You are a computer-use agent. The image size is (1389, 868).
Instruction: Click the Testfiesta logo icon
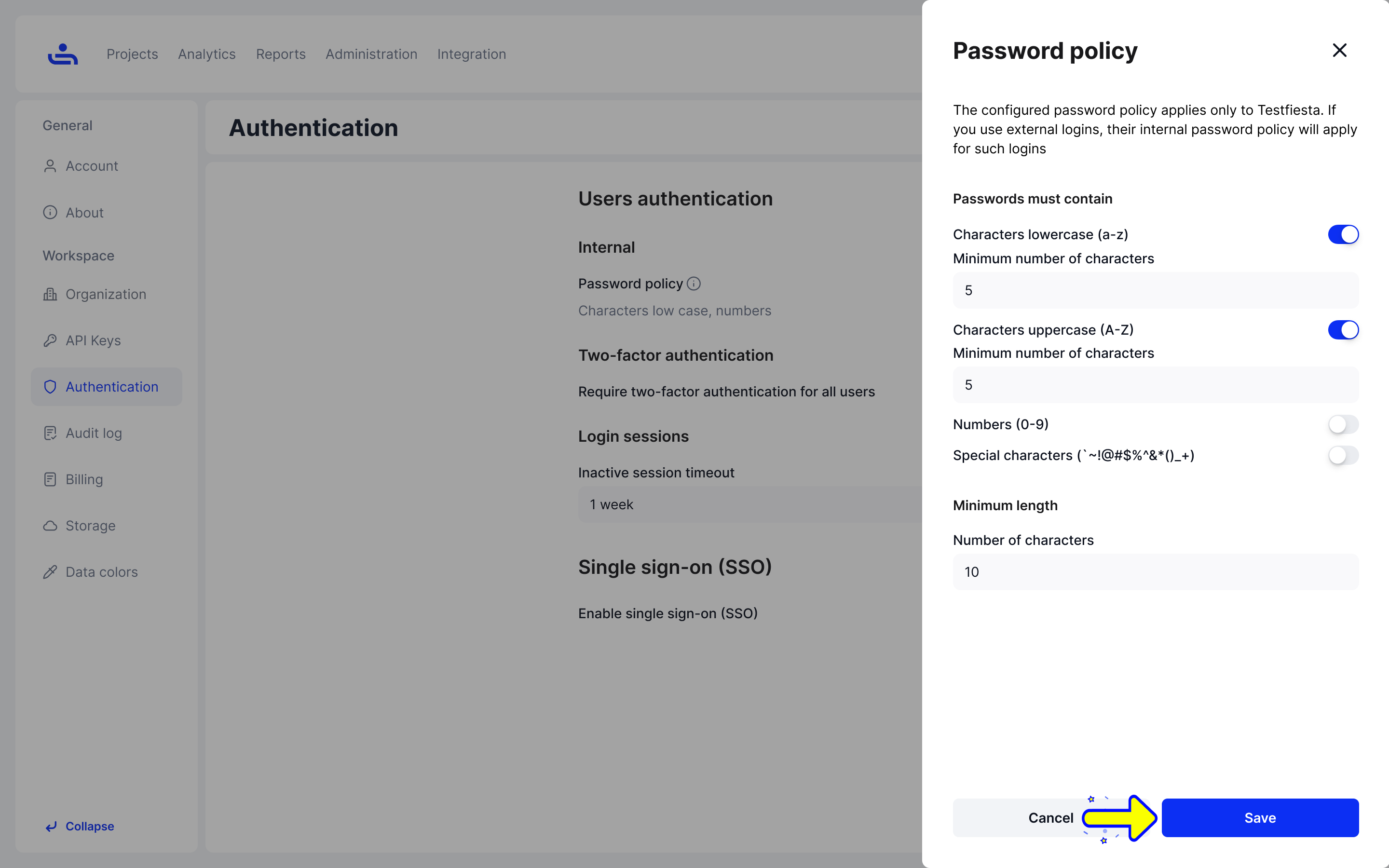pos(63,54)
